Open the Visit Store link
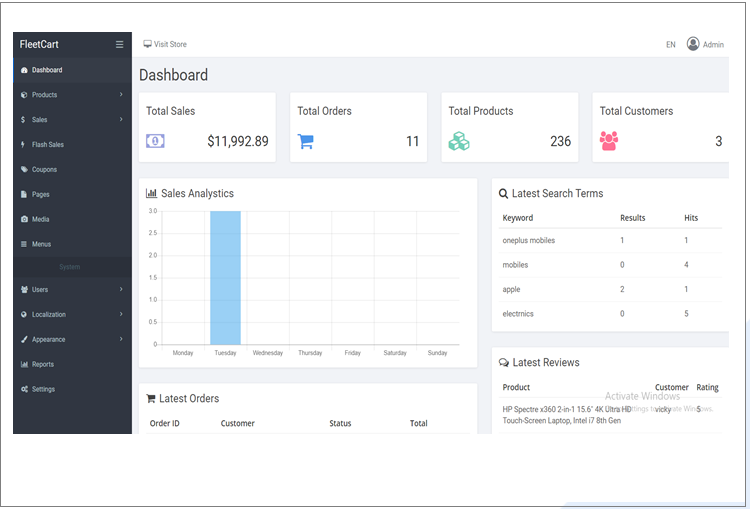The width and height of the screenshot is (750, 509). click(x=170, y=44)
